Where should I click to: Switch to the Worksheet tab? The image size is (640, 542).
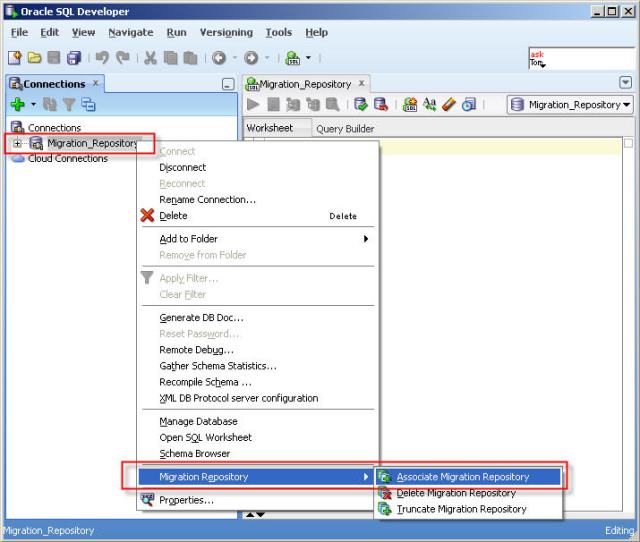tap(278, 128)
